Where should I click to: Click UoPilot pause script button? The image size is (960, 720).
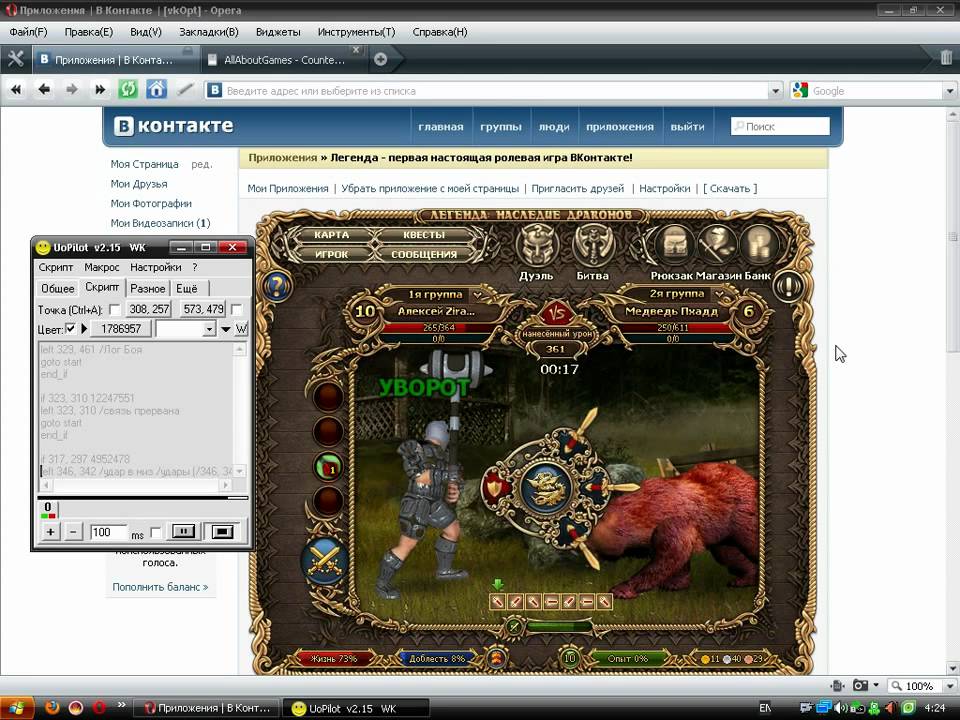[183, 531]
